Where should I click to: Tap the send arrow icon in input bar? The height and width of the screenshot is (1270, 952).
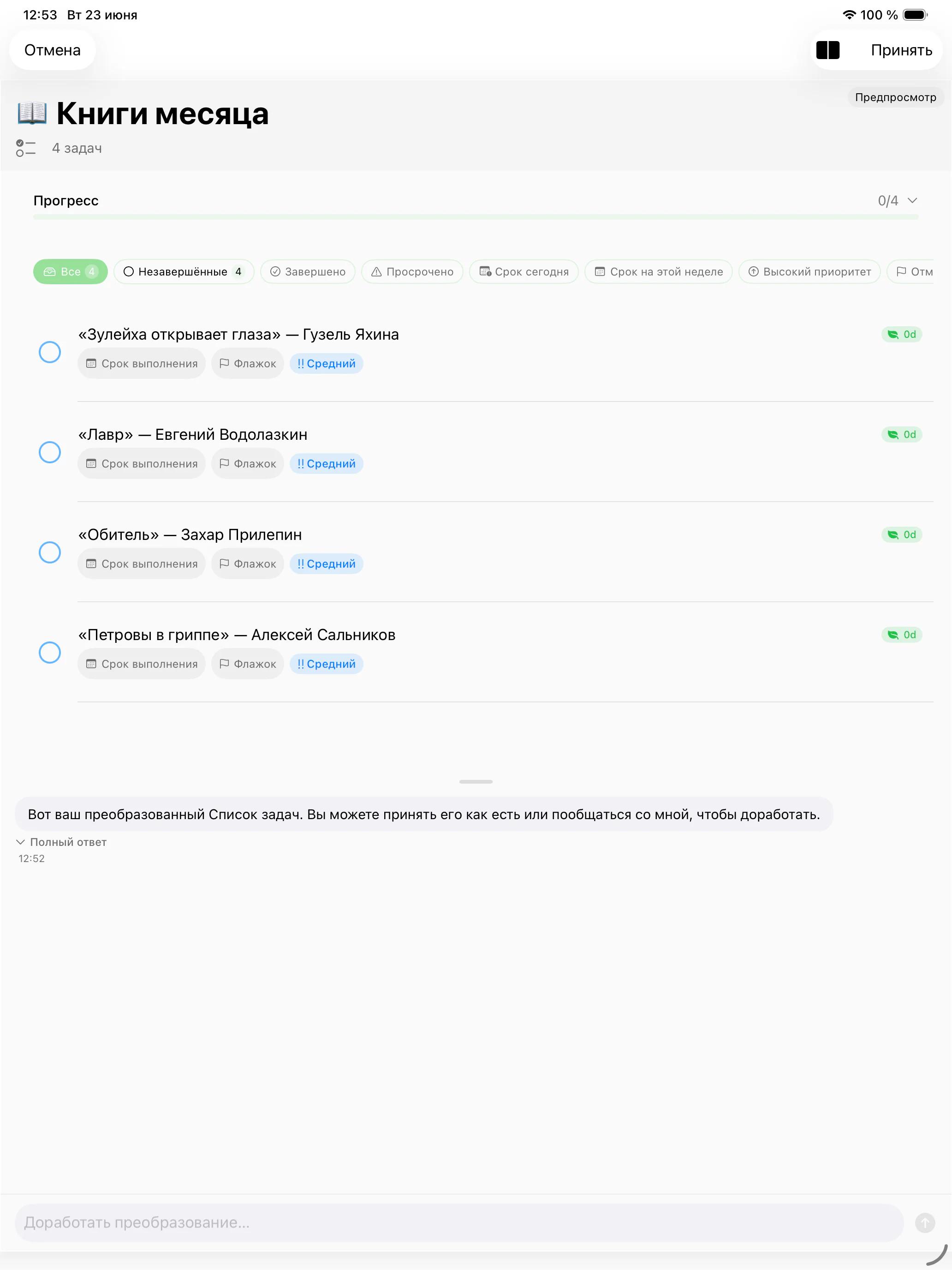[x=924, y=1222]
